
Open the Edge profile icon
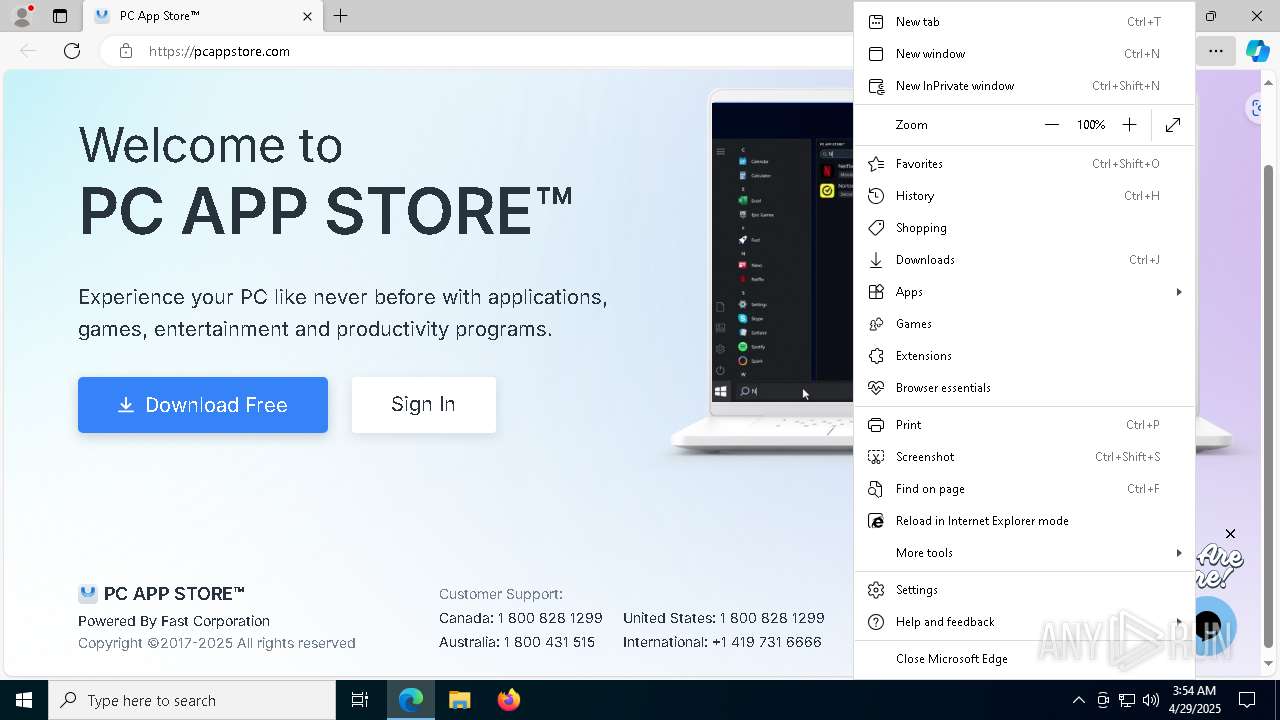pos(22,16)
